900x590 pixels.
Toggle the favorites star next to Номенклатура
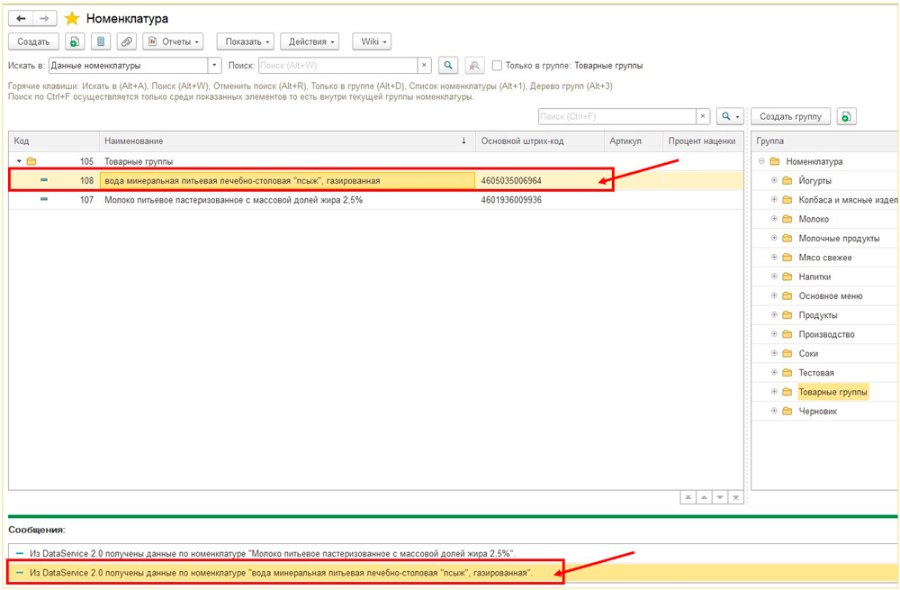(72, 19)
